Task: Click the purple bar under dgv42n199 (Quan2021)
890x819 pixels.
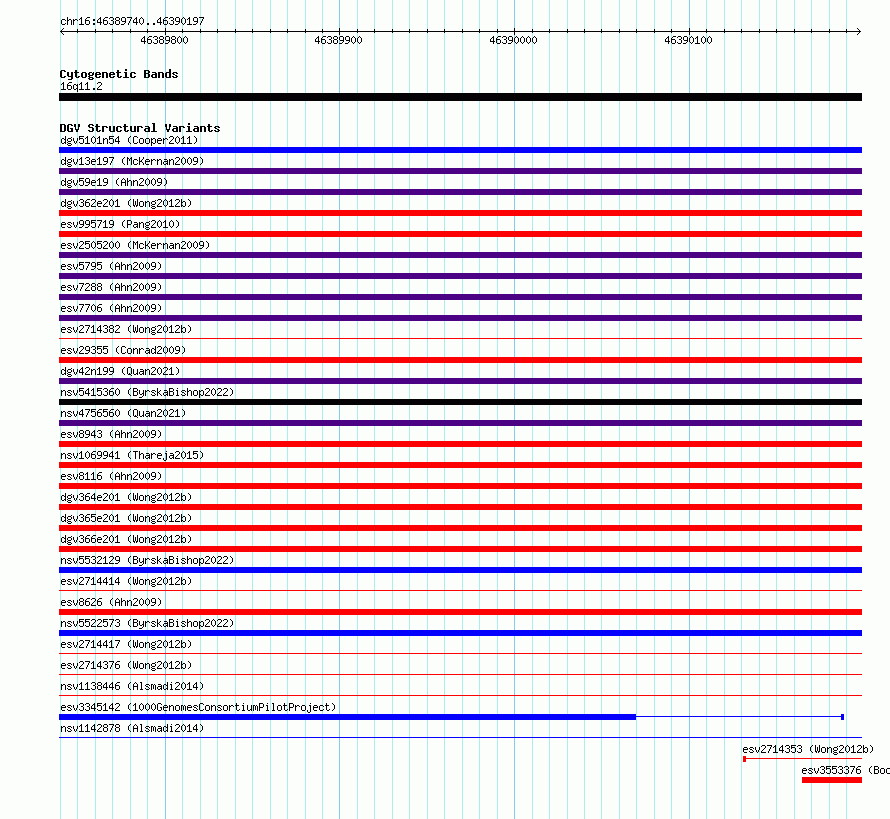Action: 460,381
